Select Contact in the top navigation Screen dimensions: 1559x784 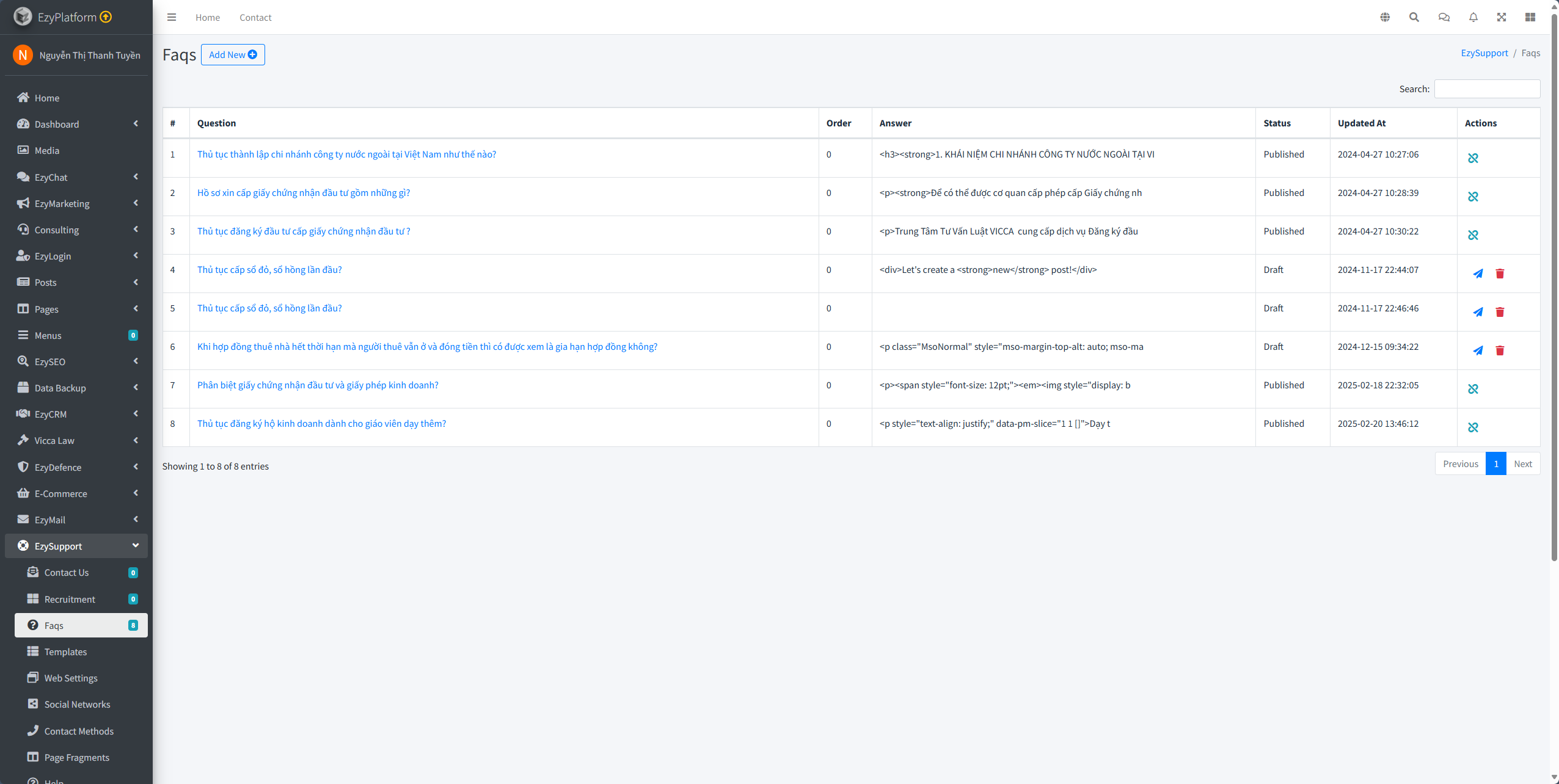255,17
